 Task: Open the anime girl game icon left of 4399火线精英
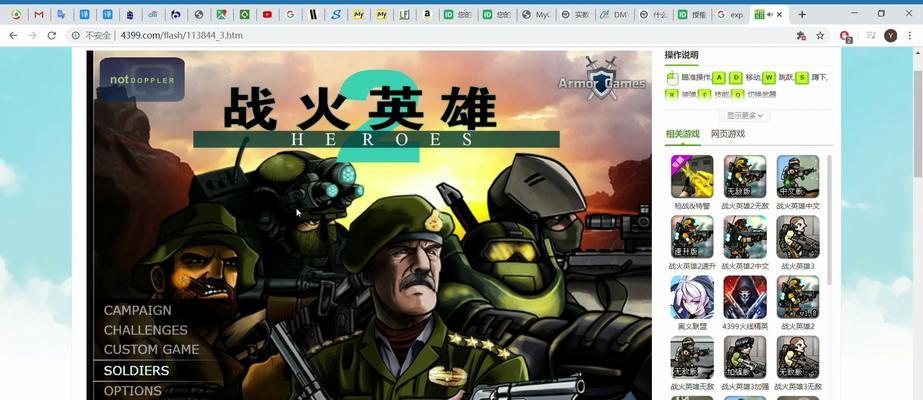692,297
